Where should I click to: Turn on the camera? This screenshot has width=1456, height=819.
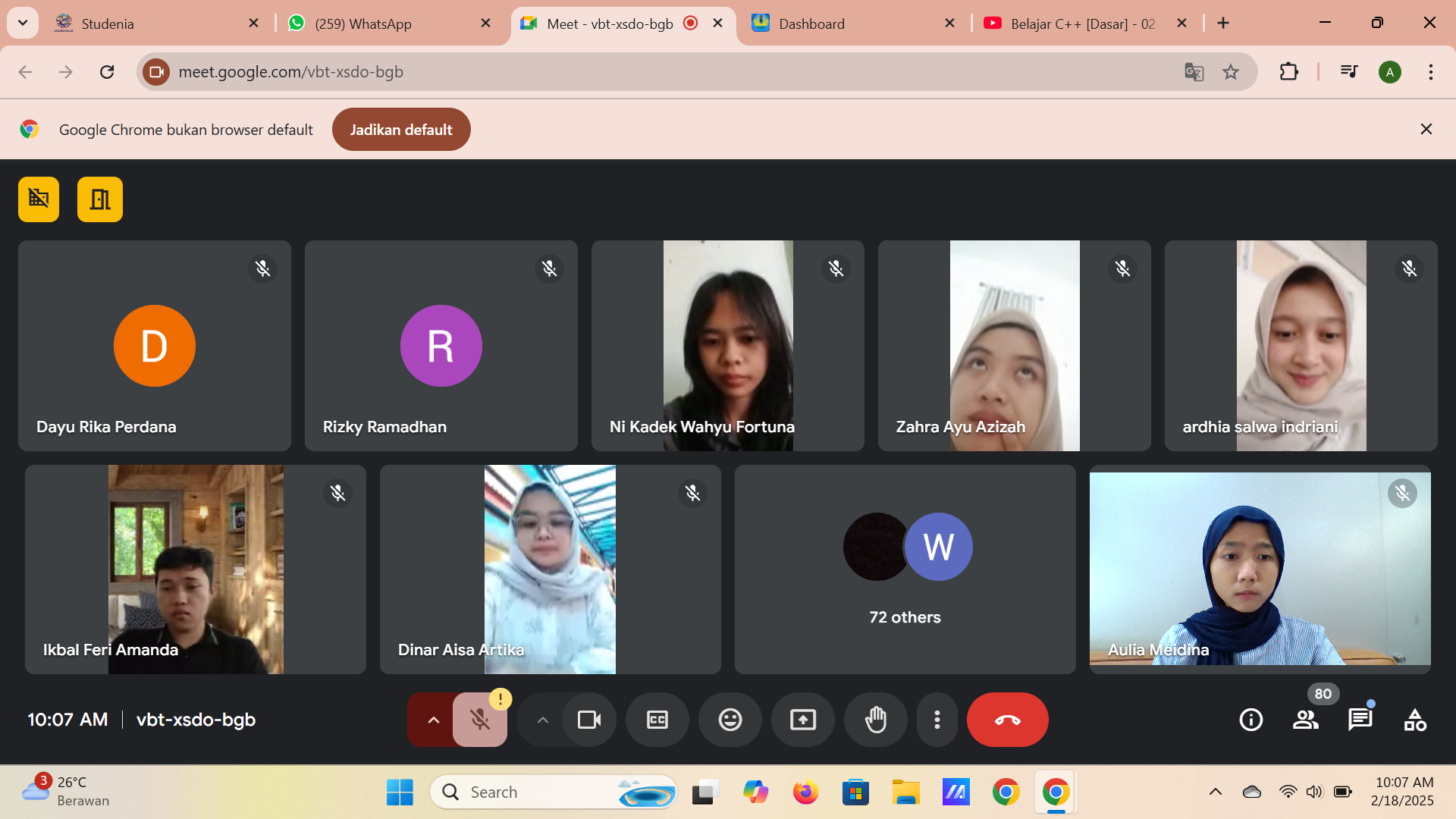(588, 720)
